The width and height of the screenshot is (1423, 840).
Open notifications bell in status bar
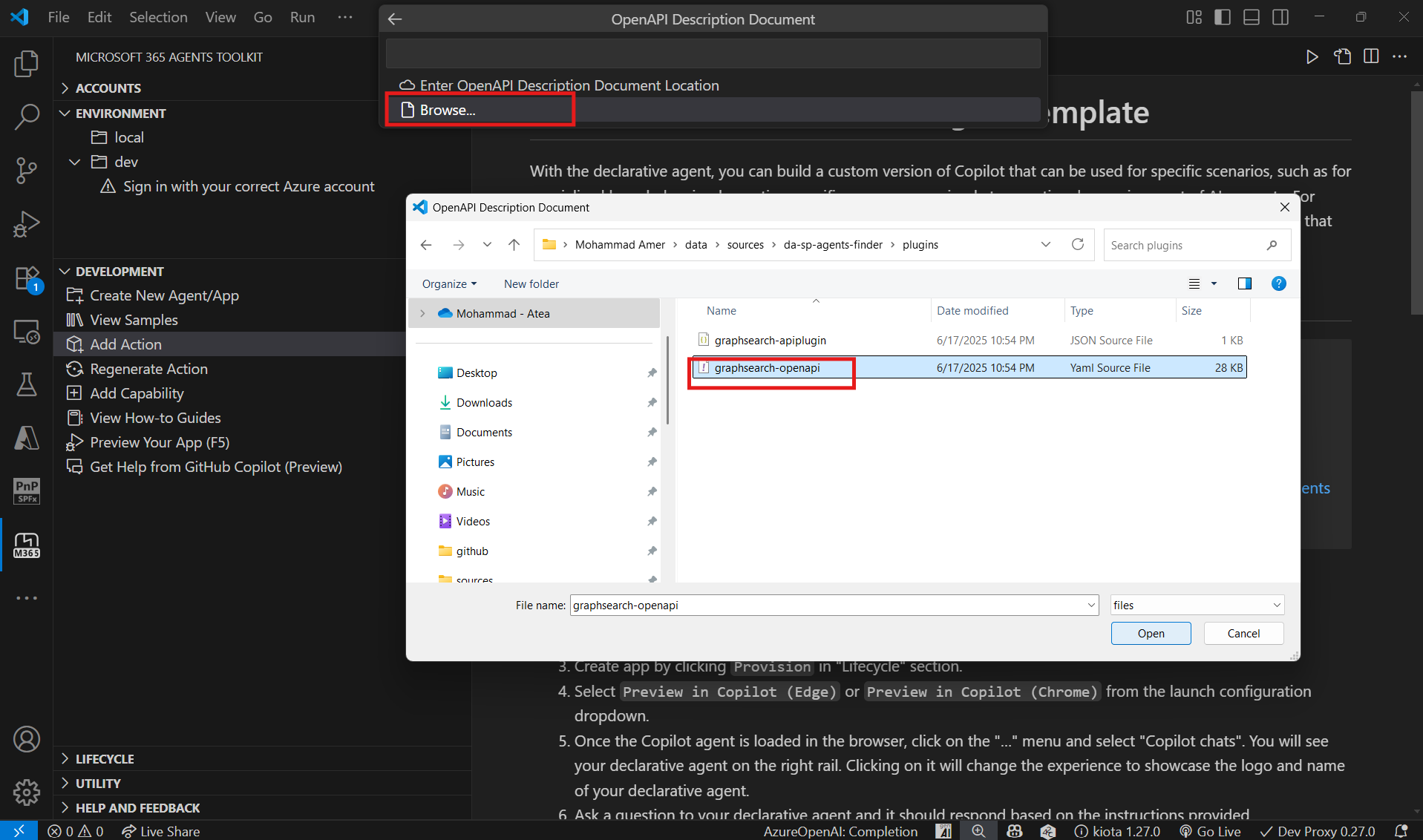pyautogui.click(x=1401, y=831)
